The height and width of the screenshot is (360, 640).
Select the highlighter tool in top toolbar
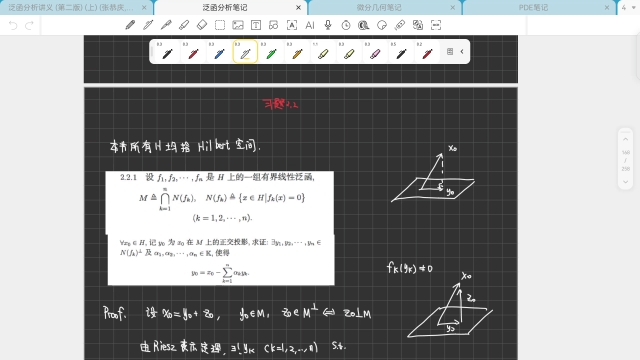(x=184, y=25)
